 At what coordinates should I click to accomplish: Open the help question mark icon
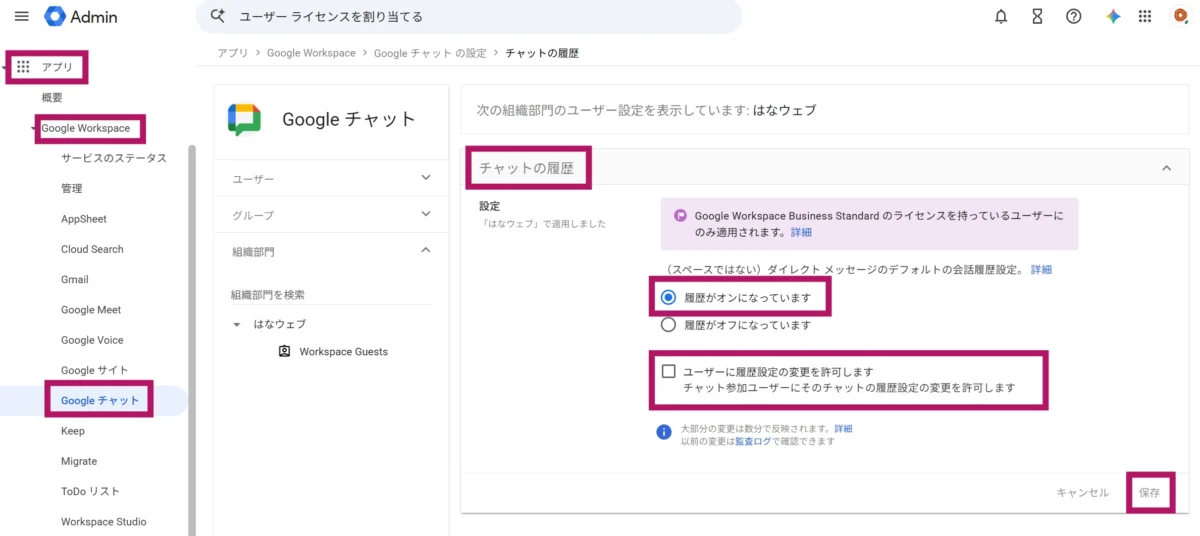pos(1073,17)
